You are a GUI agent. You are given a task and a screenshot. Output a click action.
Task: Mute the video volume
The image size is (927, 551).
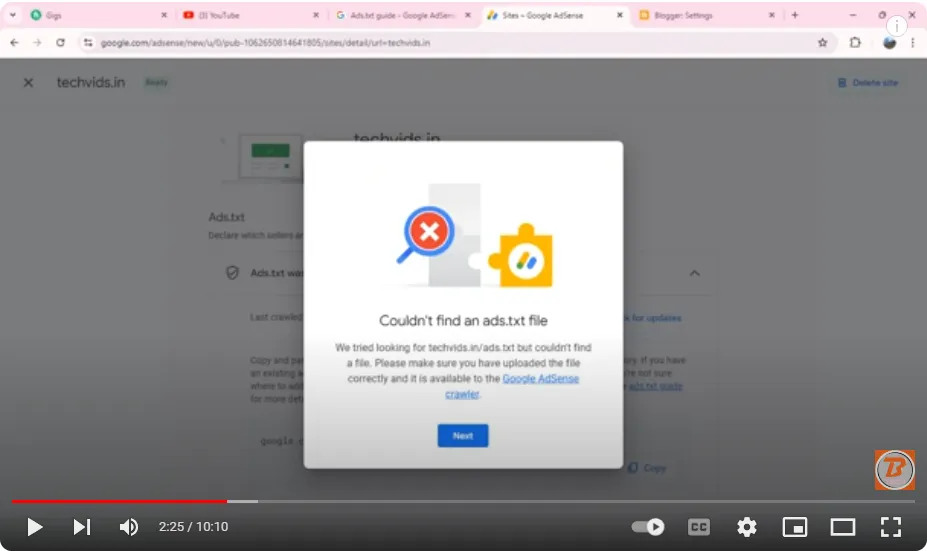pyautogui.click(x=128, y=527)
